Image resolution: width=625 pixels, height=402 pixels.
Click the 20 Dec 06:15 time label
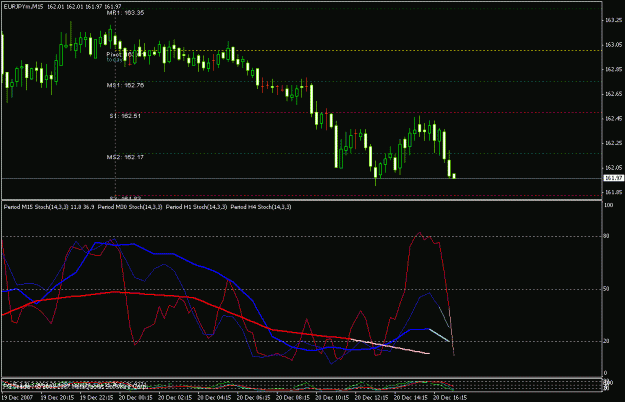[254, 398]
